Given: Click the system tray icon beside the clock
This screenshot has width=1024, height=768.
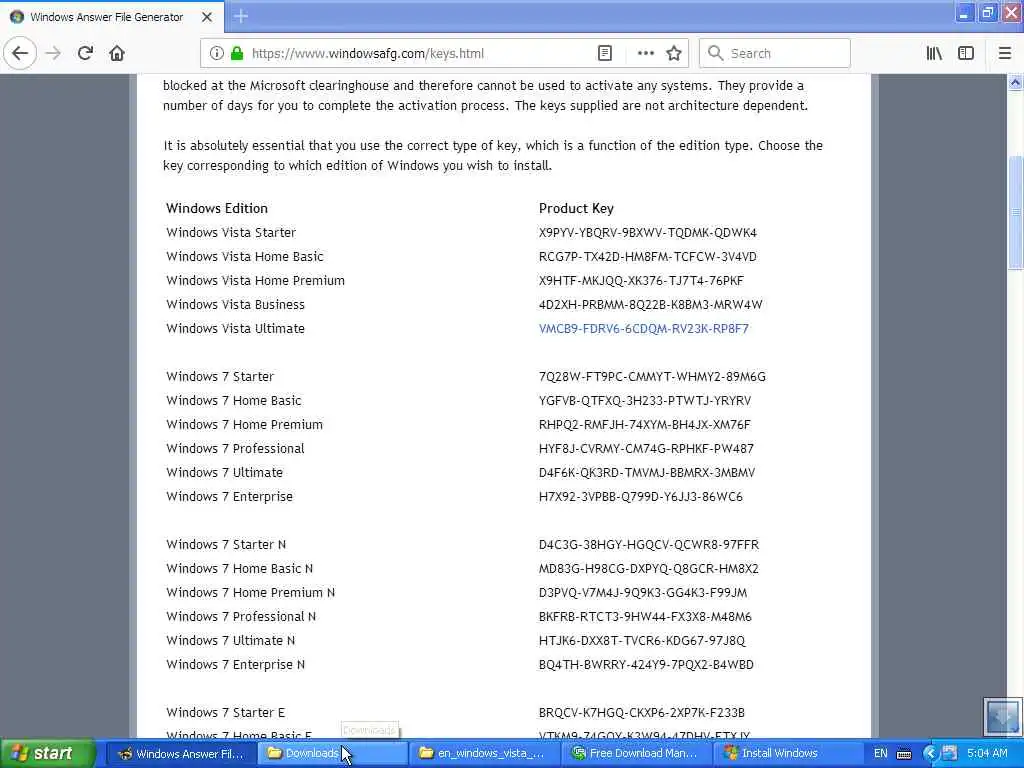Looking at the screenshot, I should [x=949, y=754].
